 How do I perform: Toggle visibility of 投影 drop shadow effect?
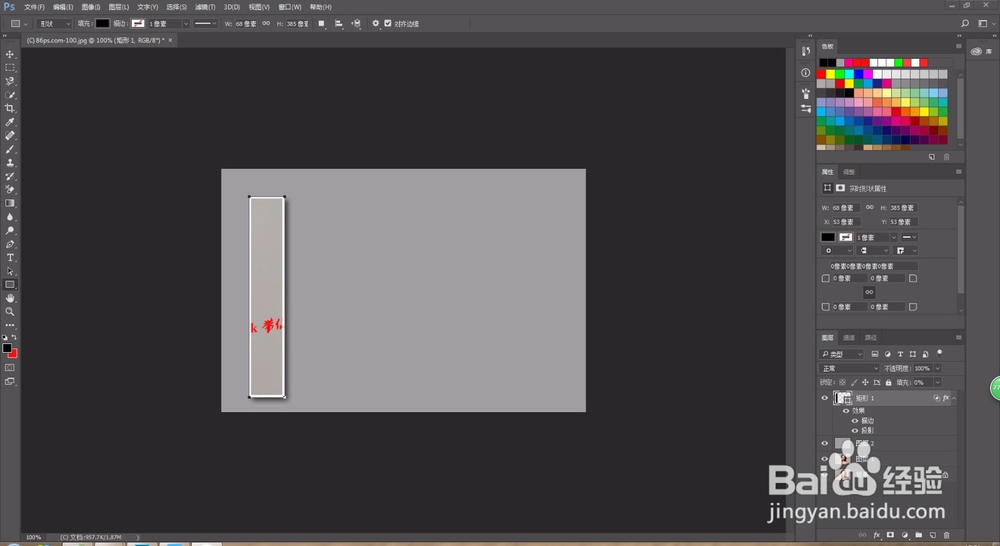[855, 431]
